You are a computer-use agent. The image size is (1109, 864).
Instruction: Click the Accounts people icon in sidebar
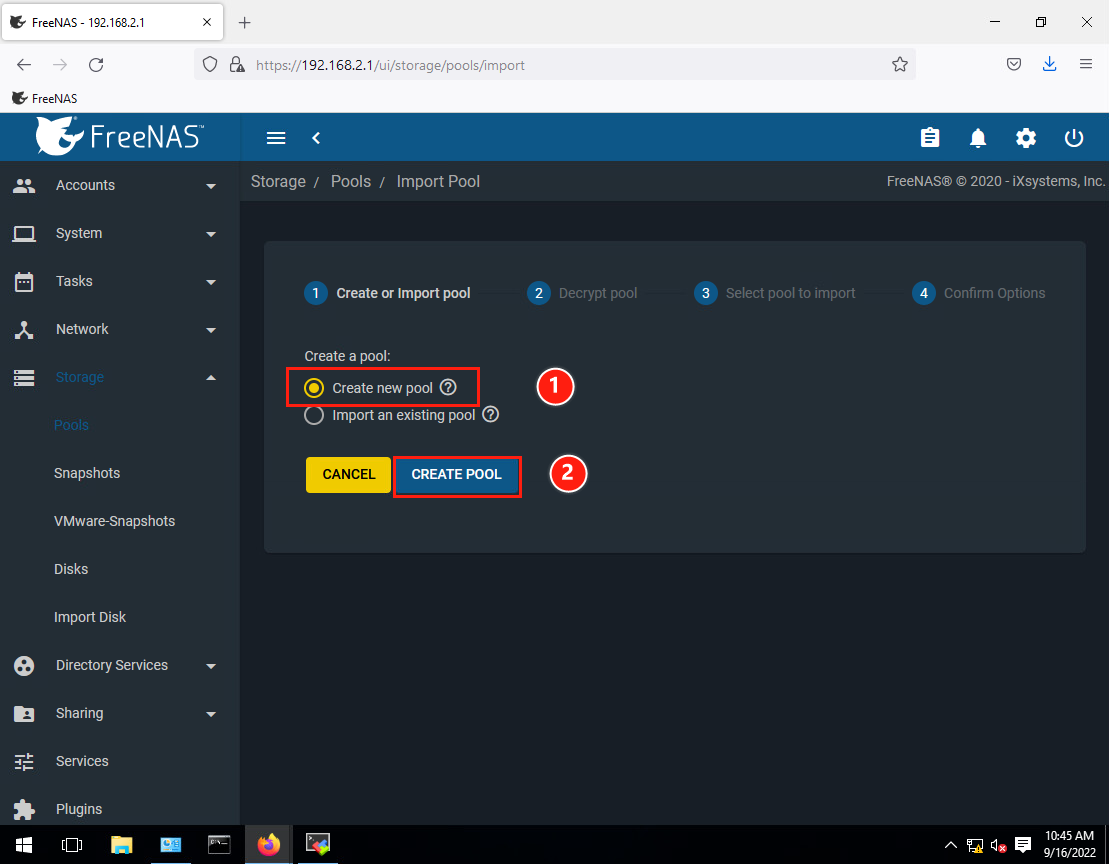24,185
